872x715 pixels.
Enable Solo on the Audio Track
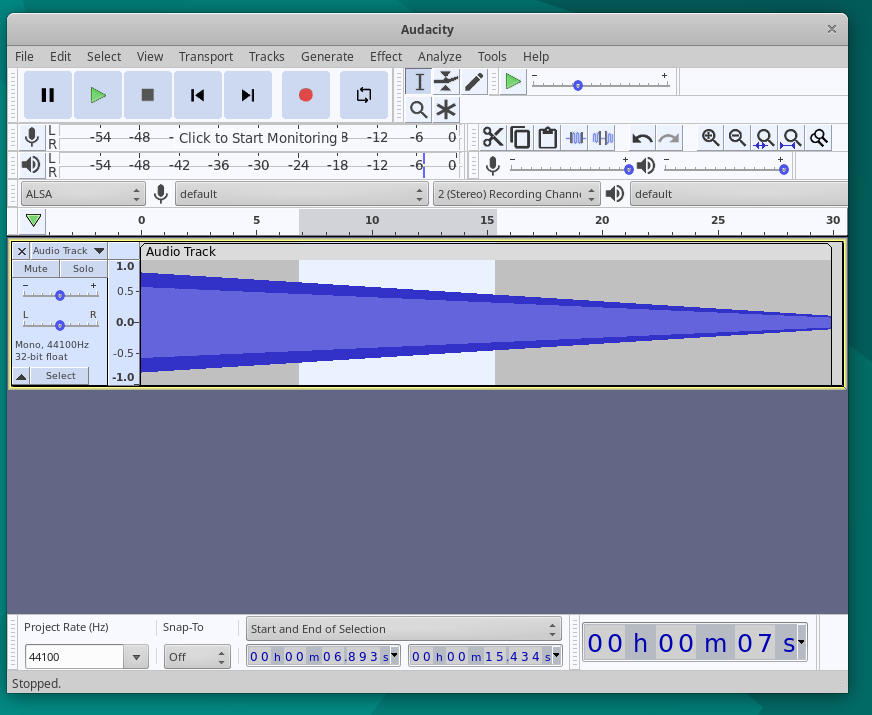[x=83, y=268]
